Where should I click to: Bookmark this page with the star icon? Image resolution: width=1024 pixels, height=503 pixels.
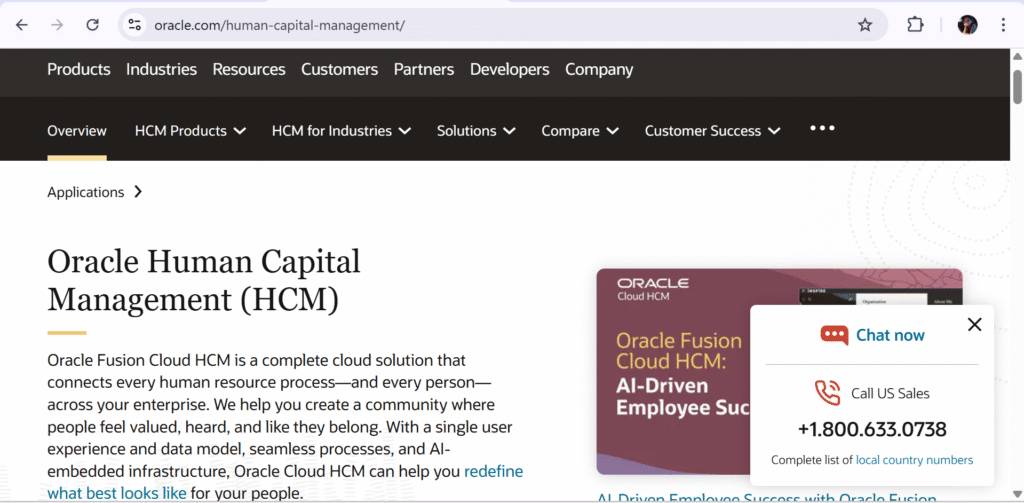865,25
